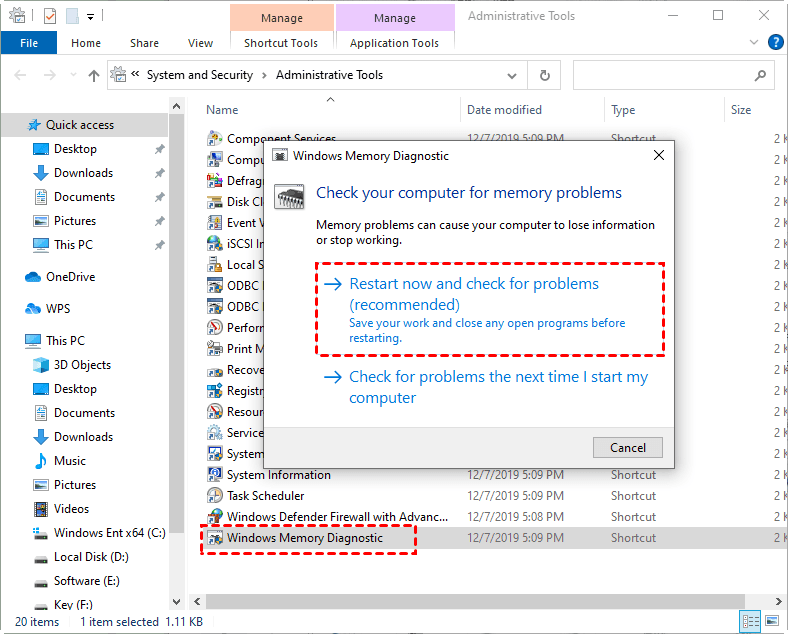Image resolution: width=788 pixels, height=634 pixels.
Task: Click the Print Management icon
Action: (215, 349)
